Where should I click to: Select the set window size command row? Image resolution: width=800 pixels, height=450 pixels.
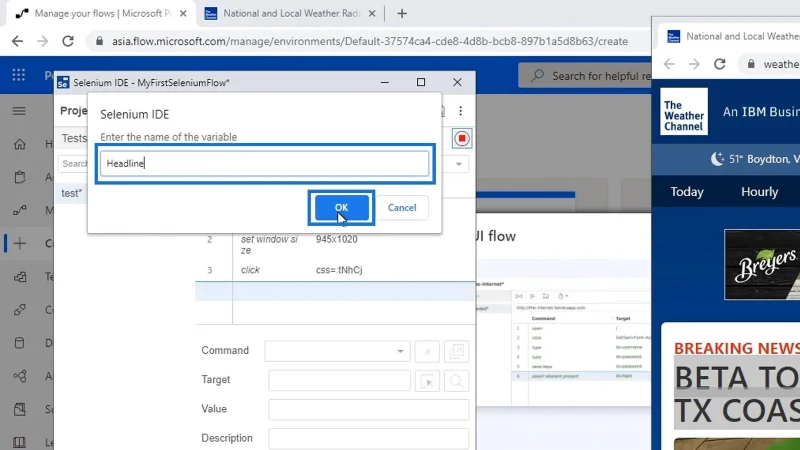coord(335,245)
